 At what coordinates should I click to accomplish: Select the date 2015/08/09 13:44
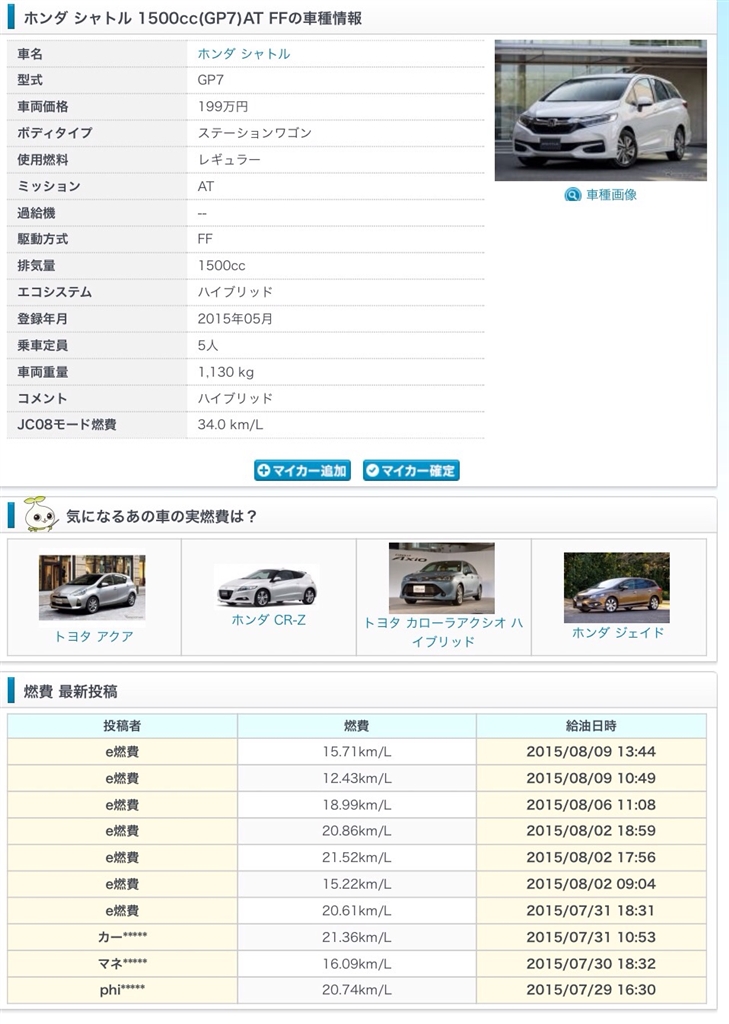(x=591, y=752)
